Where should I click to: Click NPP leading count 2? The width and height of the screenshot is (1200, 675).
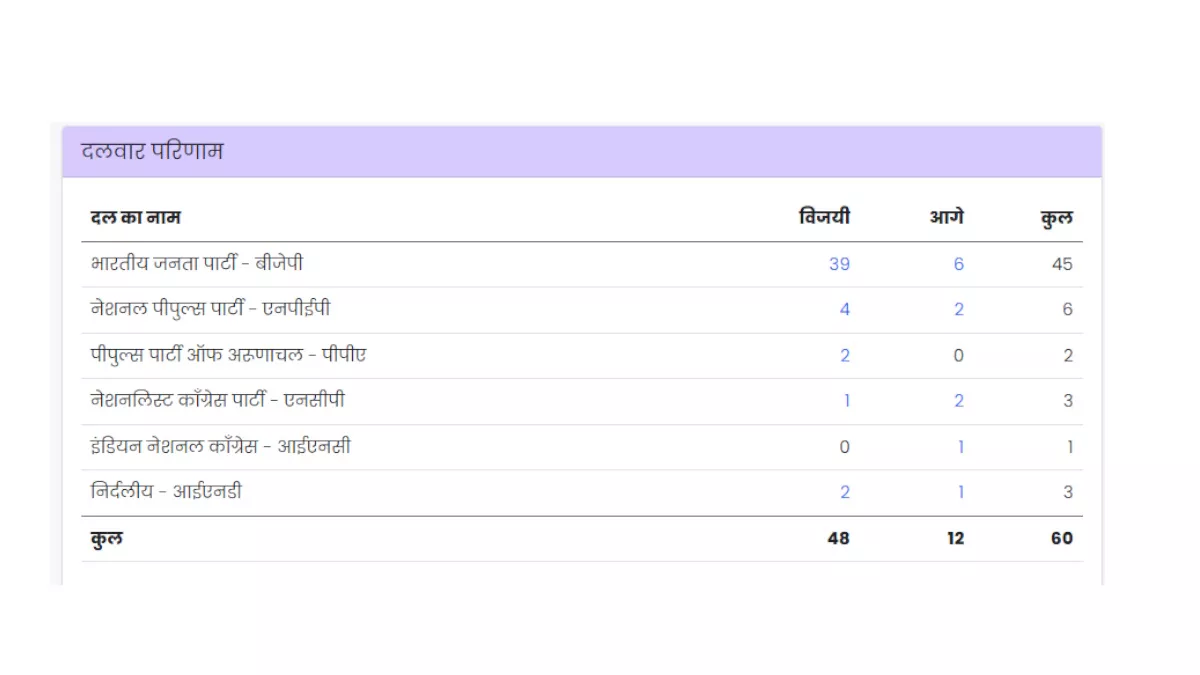tap(959, 310)
